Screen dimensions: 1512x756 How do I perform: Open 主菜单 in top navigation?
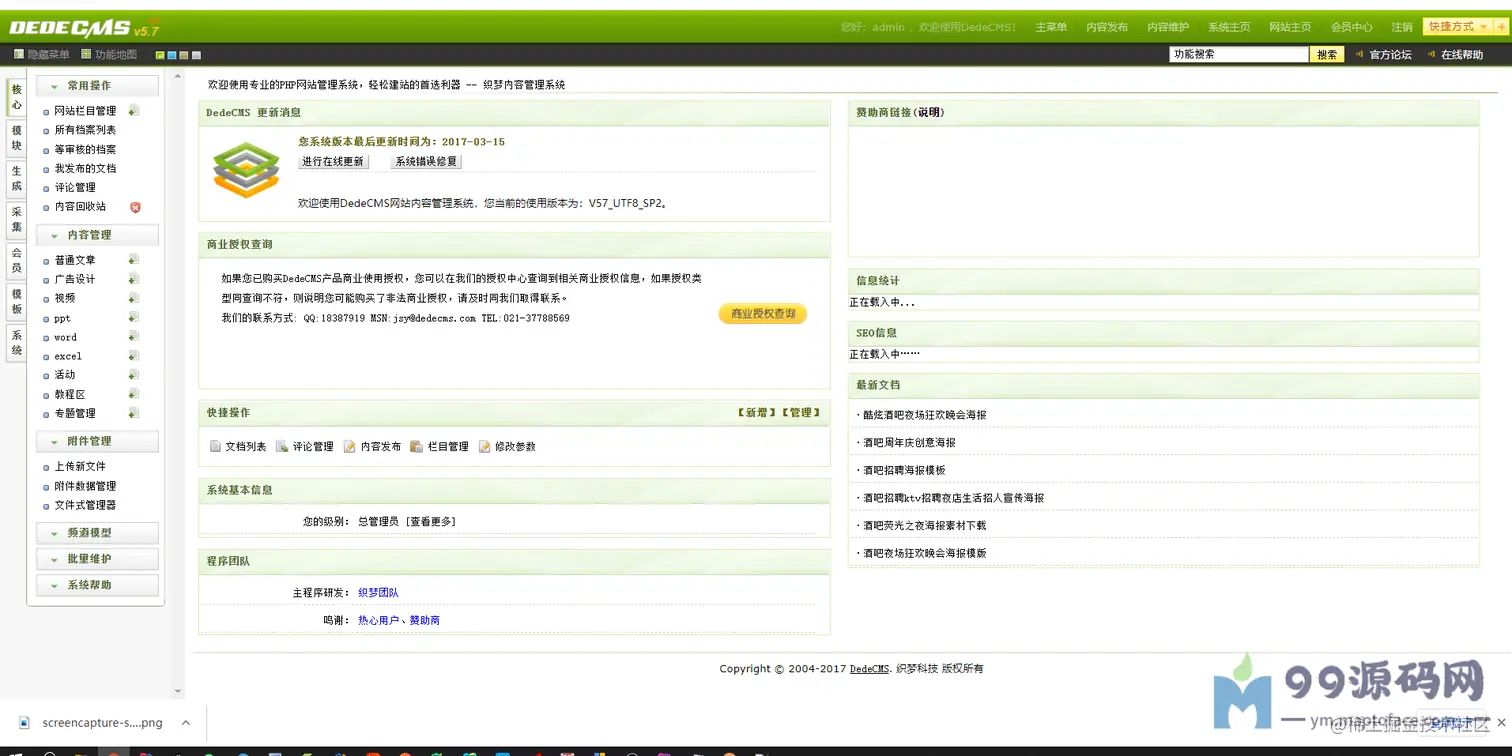pos(1051,28)
